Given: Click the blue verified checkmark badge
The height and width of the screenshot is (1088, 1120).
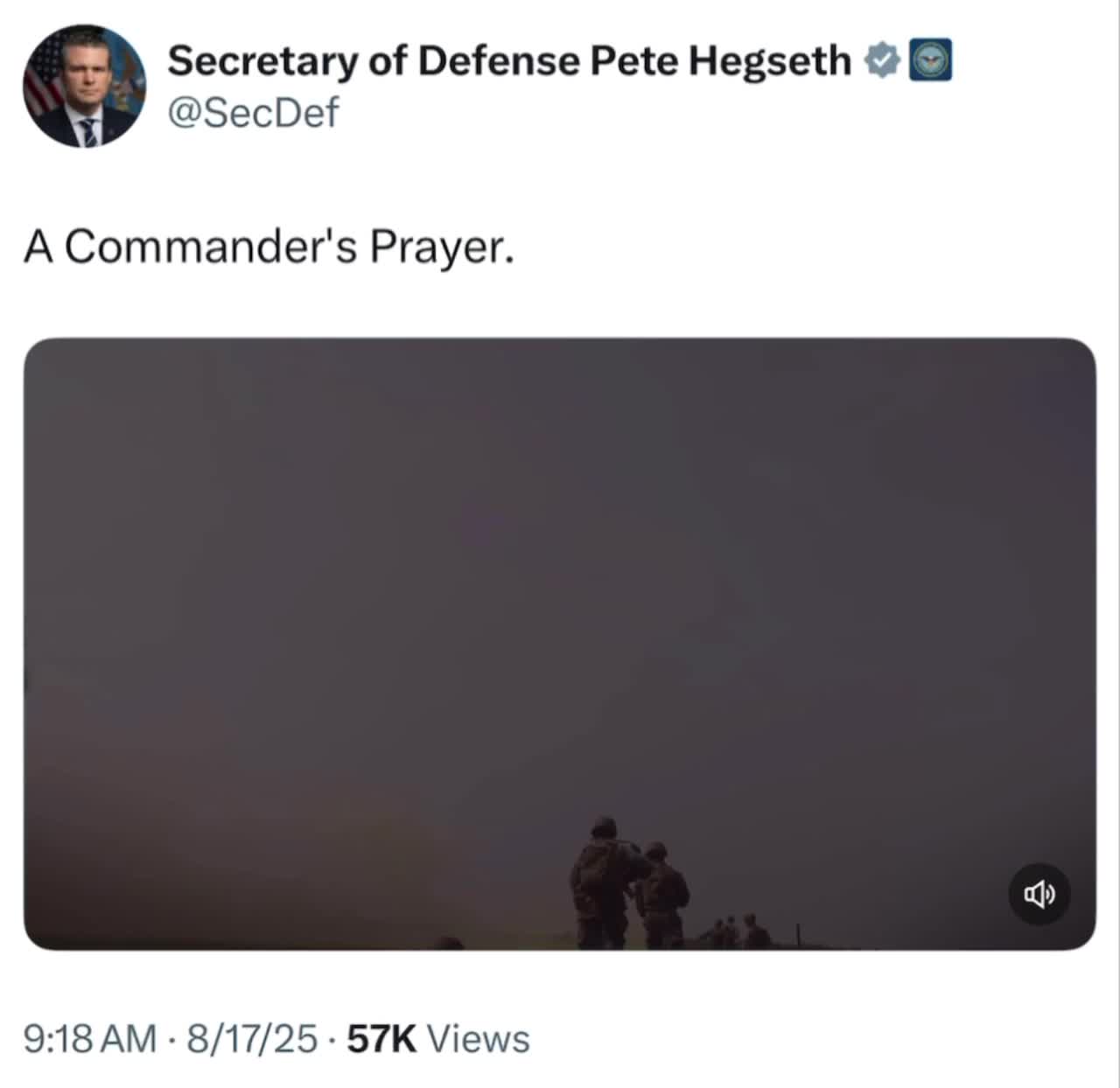Looking at the screenshot, I should point(883,60).
